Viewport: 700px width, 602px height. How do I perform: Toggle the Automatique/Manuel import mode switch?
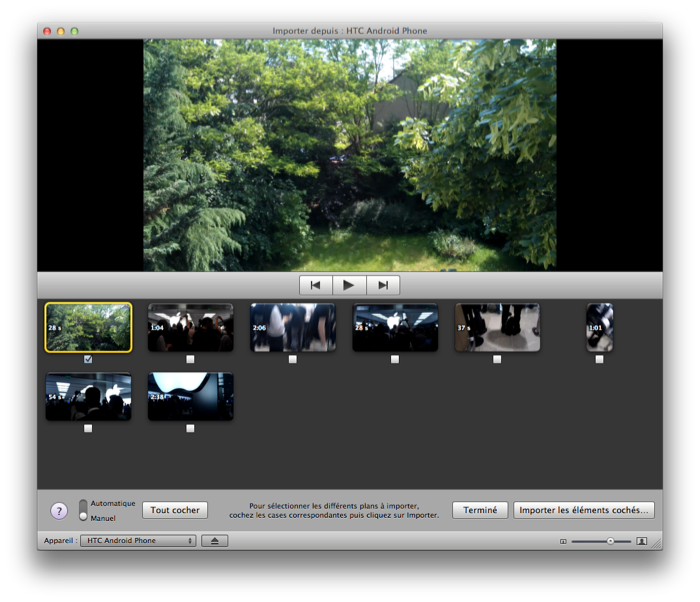click(x=84, y=510)
